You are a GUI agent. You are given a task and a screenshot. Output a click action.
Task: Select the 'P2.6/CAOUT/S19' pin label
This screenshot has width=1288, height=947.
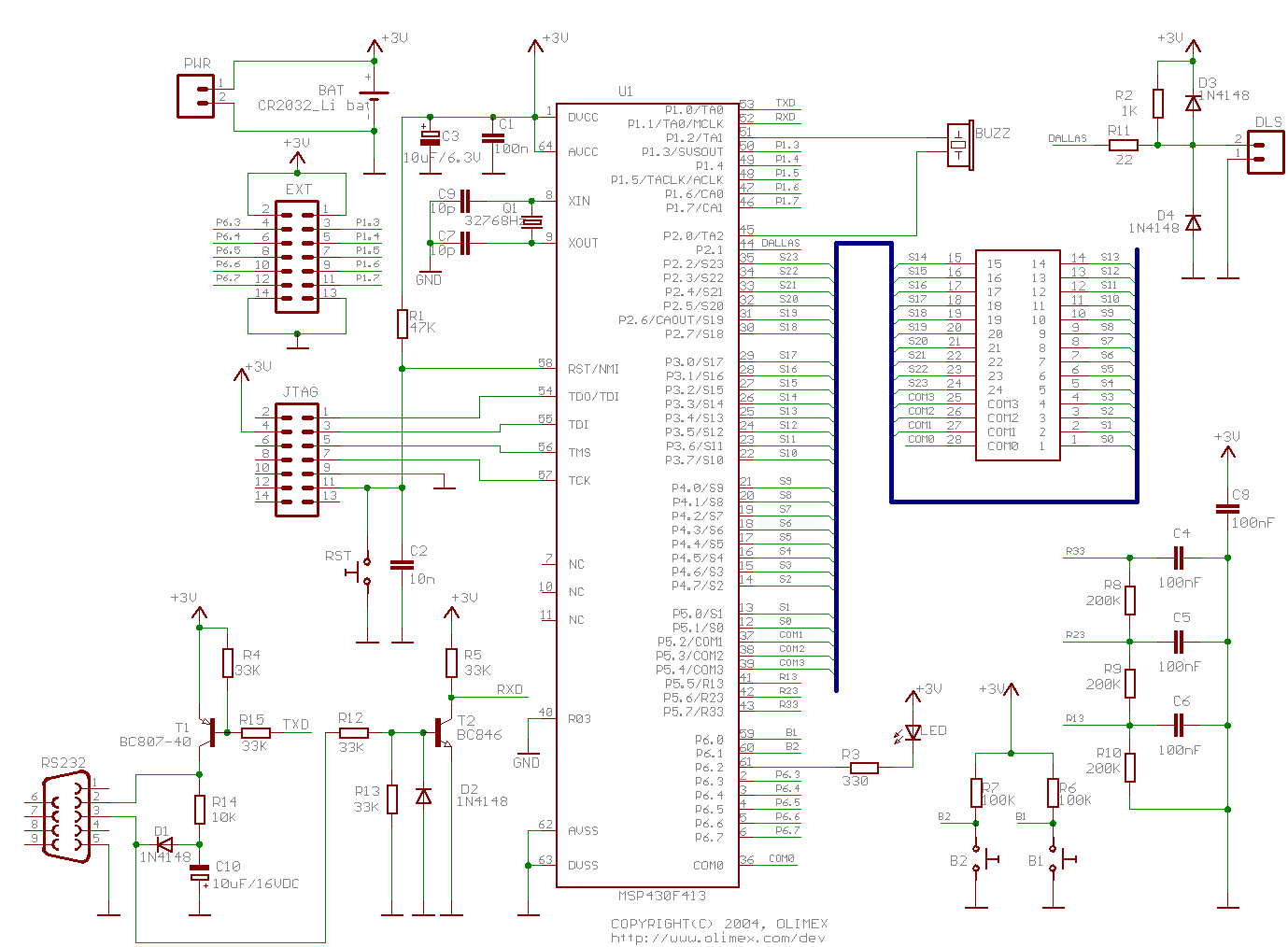(671, 320)
